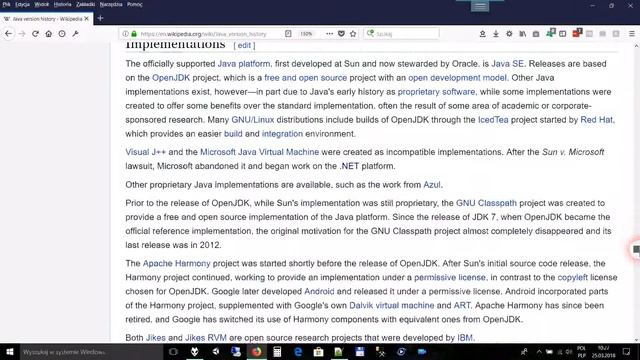Open the Java SE link
Image resolution: width=640 pixels, height=360 pixels.
click(507, 64)
